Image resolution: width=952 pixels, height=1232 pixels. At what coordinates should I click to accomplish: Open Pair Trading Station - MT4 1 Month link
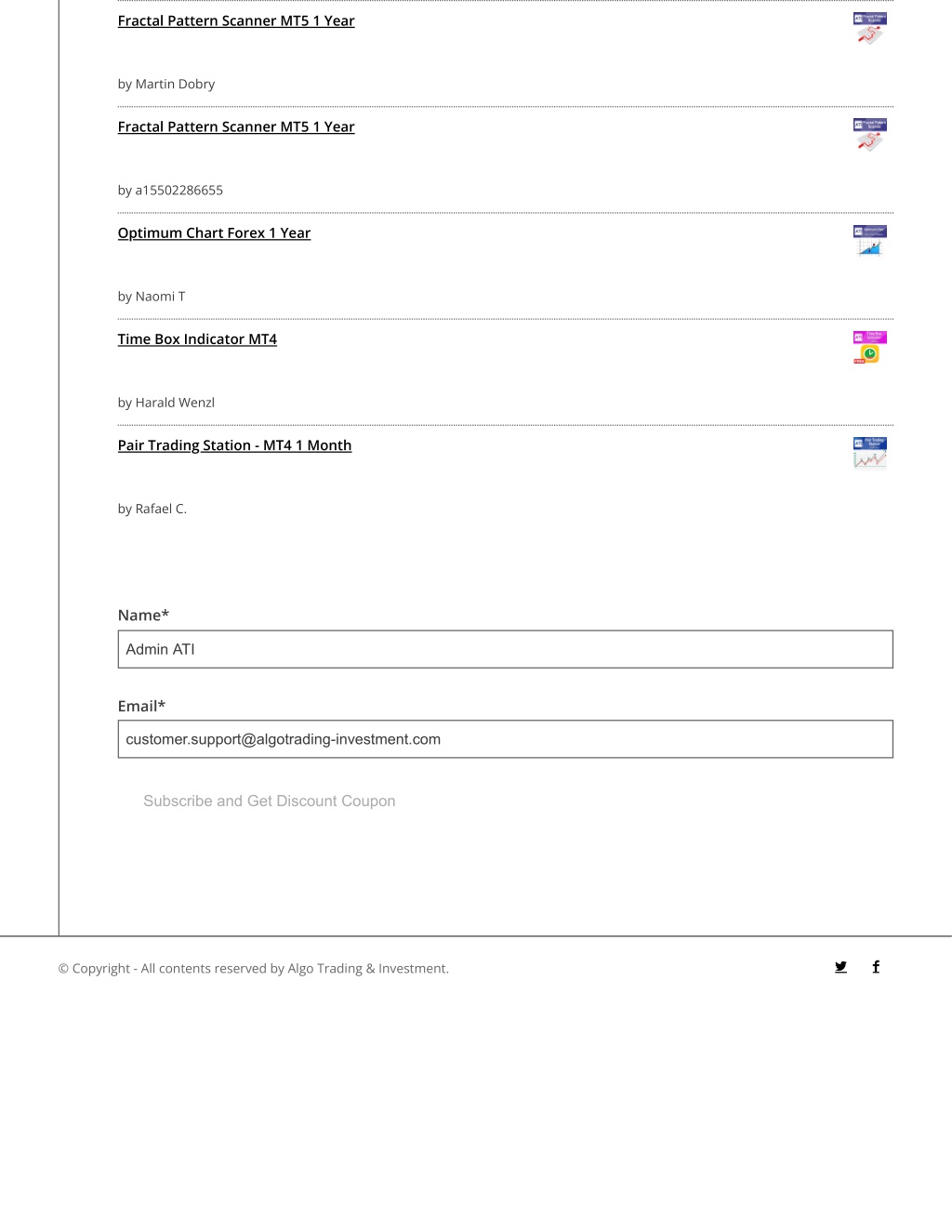pyautogui.click(x=234, y=444)
